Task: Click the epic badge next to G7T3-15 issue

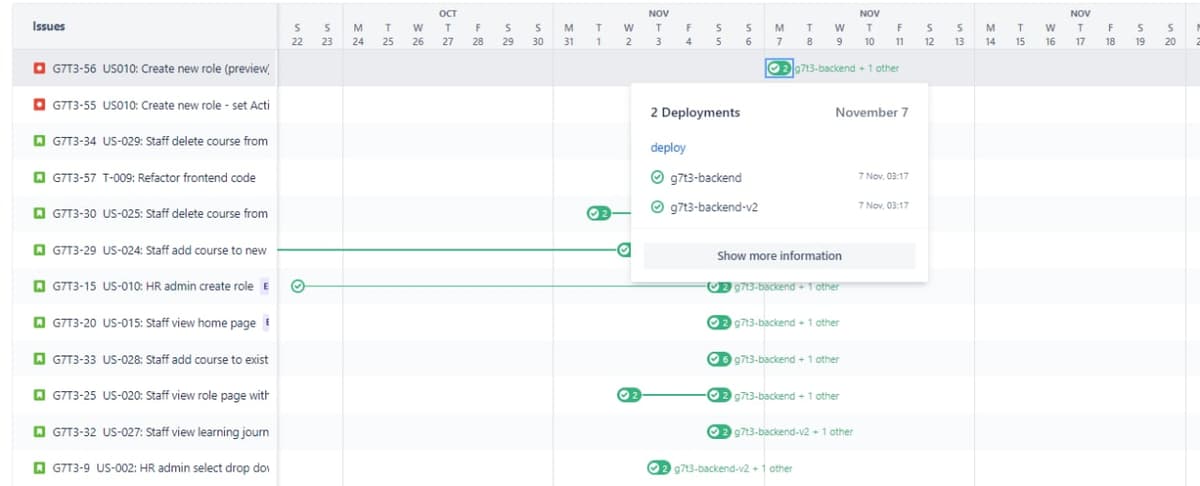Action: pyautogui.click(x=265, y=286)
